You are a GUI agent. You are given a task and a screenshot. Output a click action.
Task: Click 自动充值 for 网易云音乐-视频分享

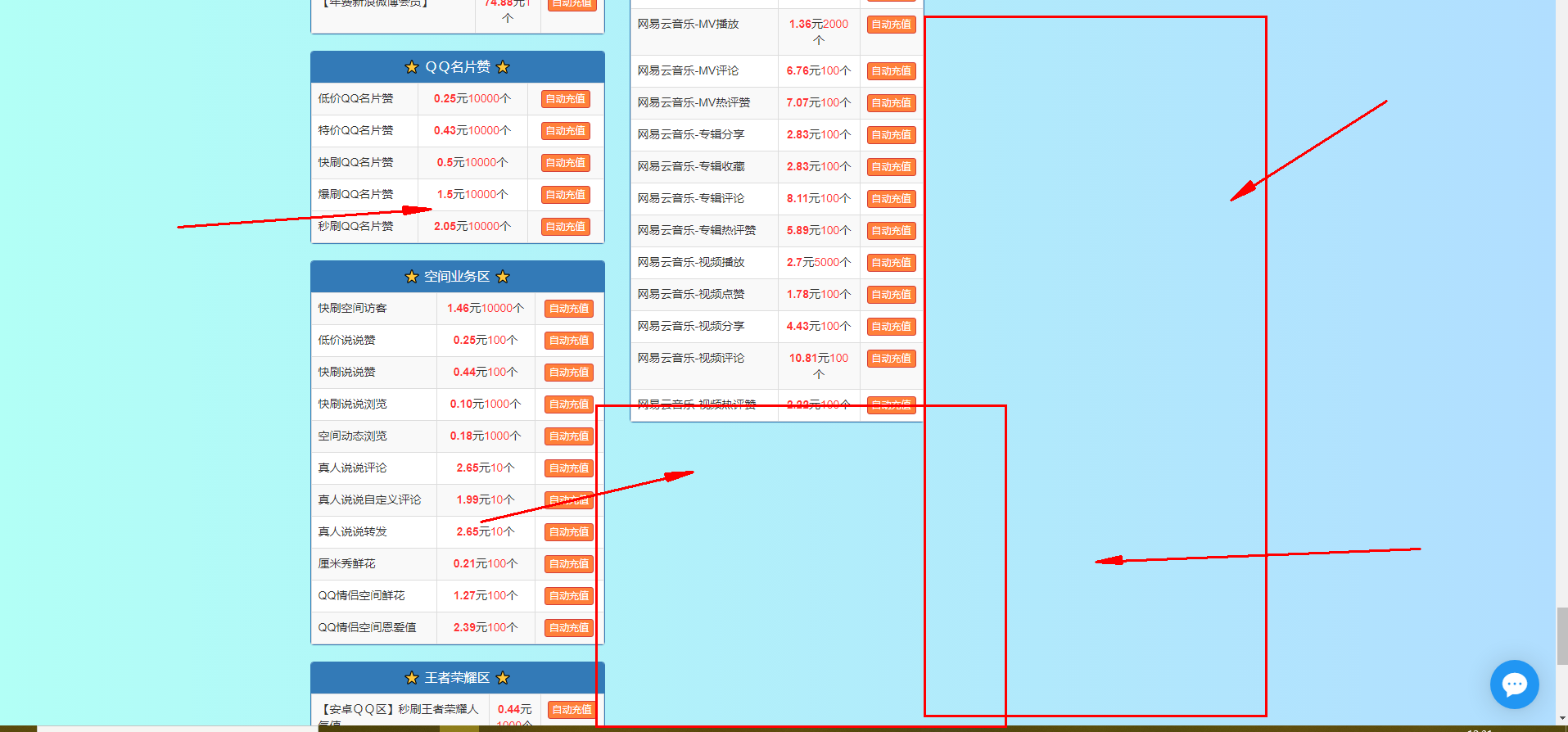click(892, 327)
